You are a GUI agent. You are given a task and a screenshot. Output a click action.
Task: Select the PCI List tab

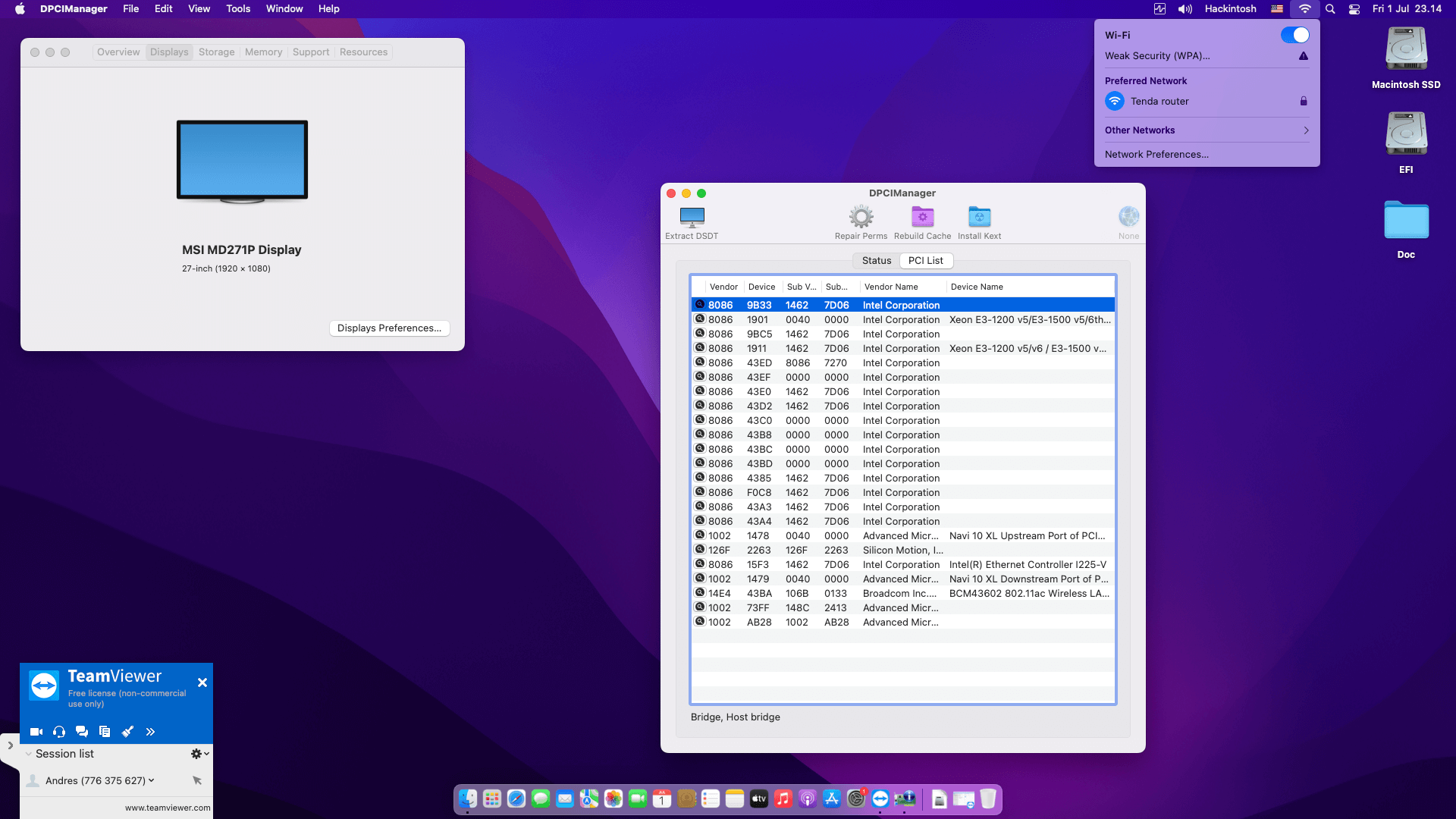tap(926, 260)
